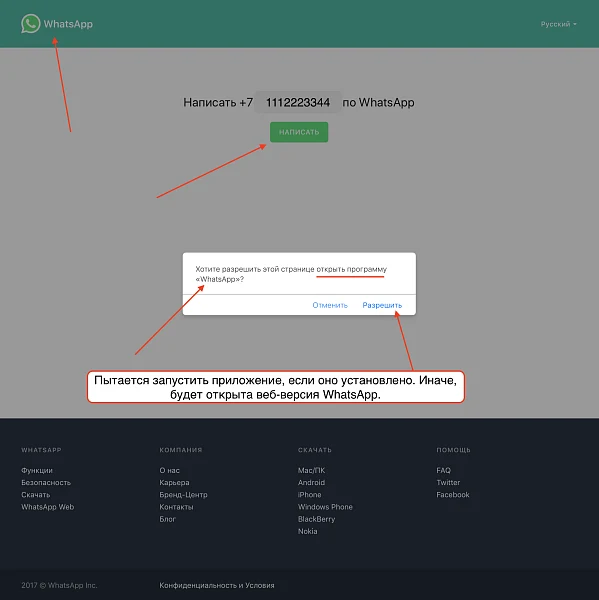Click the WhatsApp wordmark text in header
The width and height of the screenshot is (599, 600).
click(68, 24)
